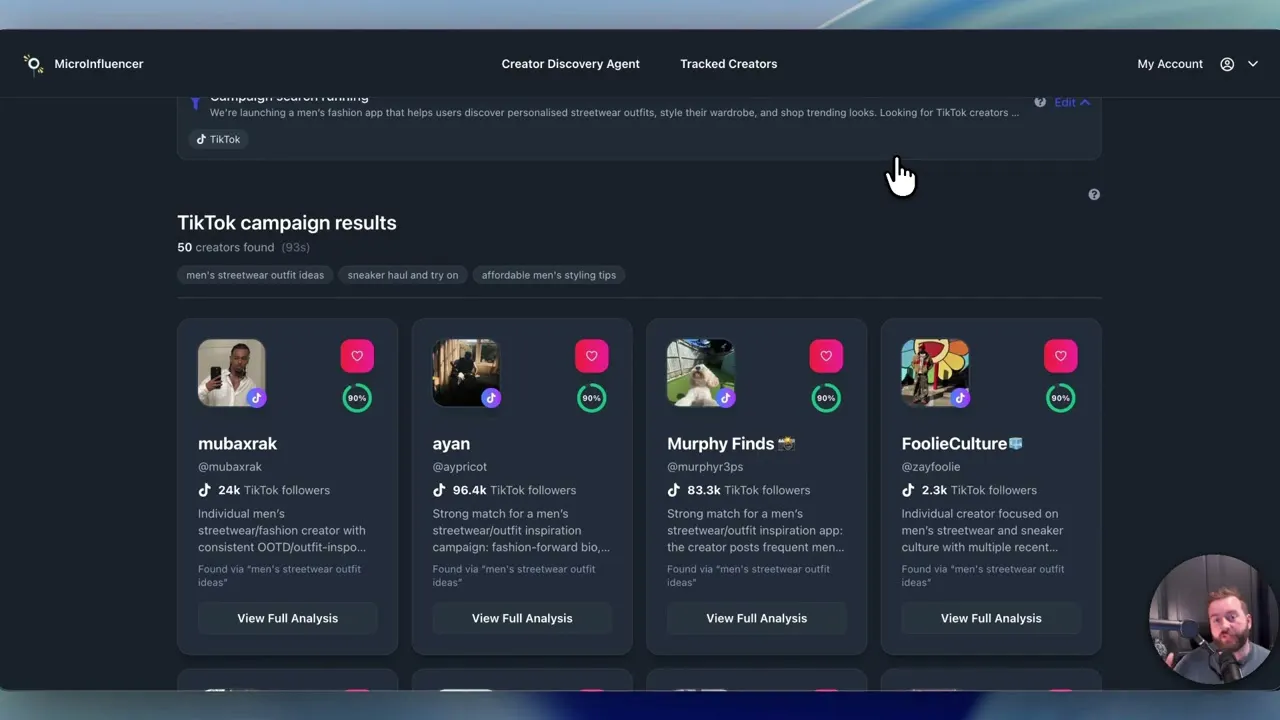1280x720 pixels.
Task: Favorite FoolieCulture with heart button
Action: click(1060, 356)
